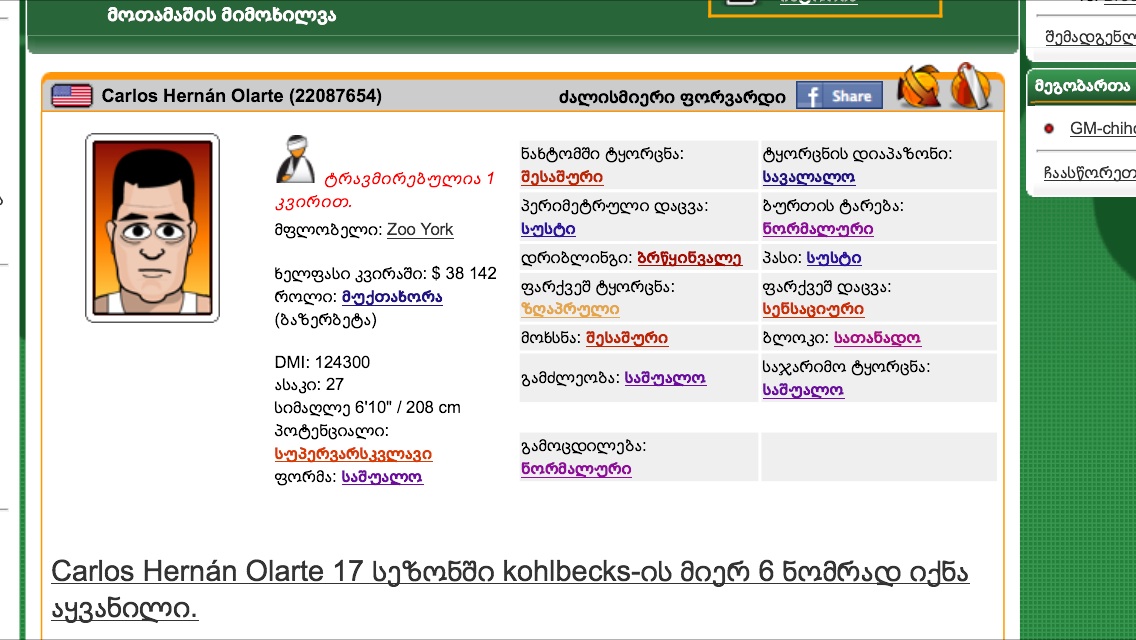The width and height of the screenshot is (1136, 640).
Task: Click the საშუალო link beside ფორმა
Action: 382,477
